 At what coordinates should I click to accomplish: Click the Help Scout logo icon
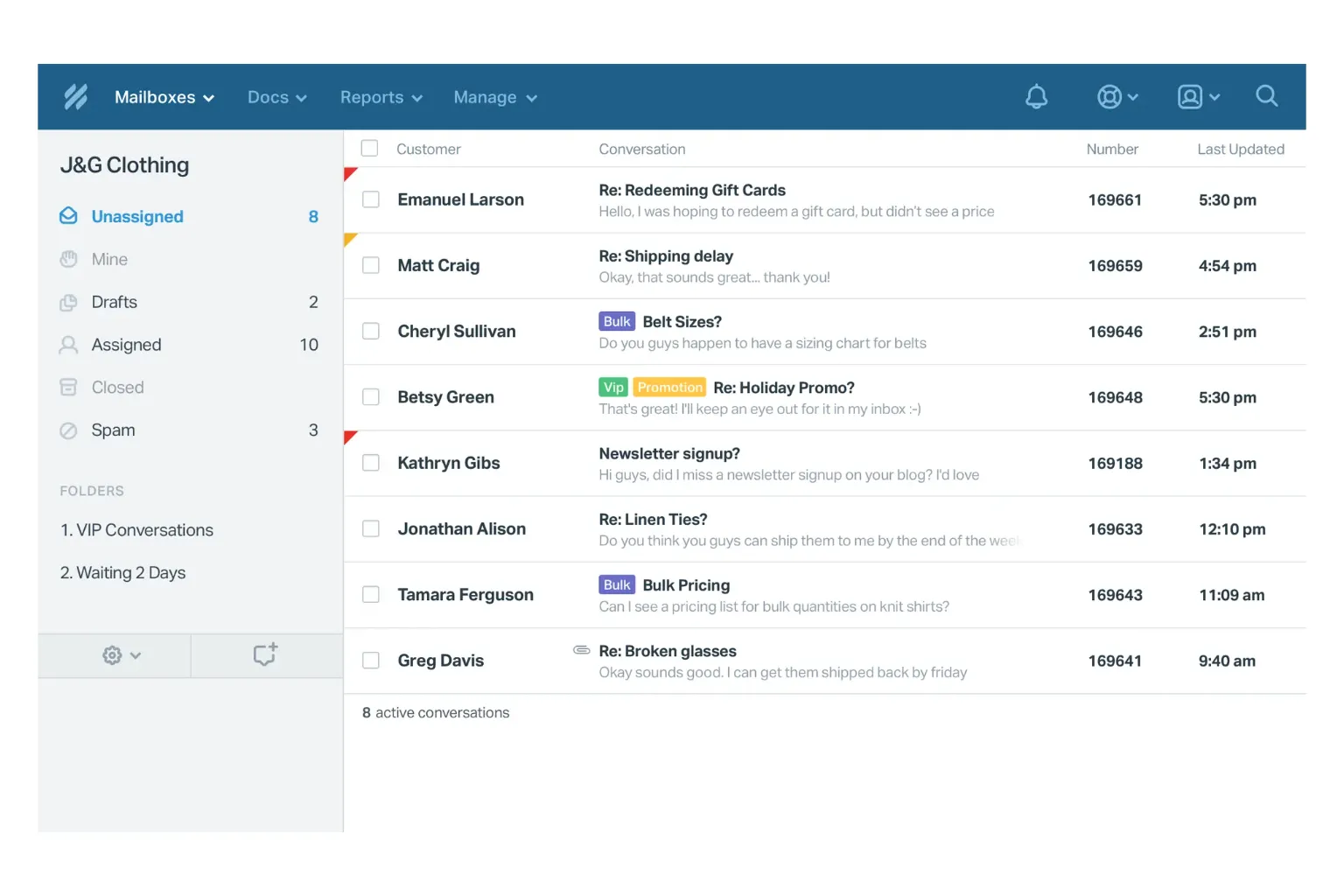pos(76,96)
